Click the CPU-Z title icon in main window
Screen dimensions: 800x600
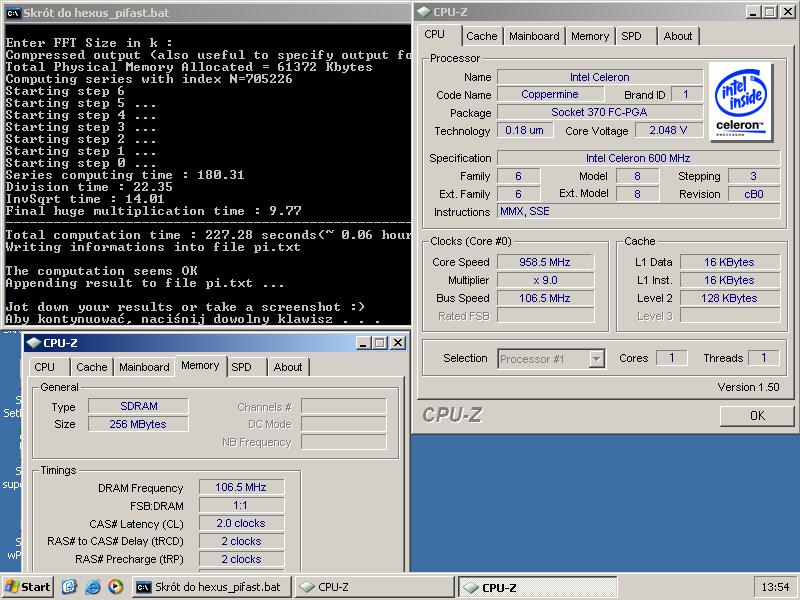(424, 12)
